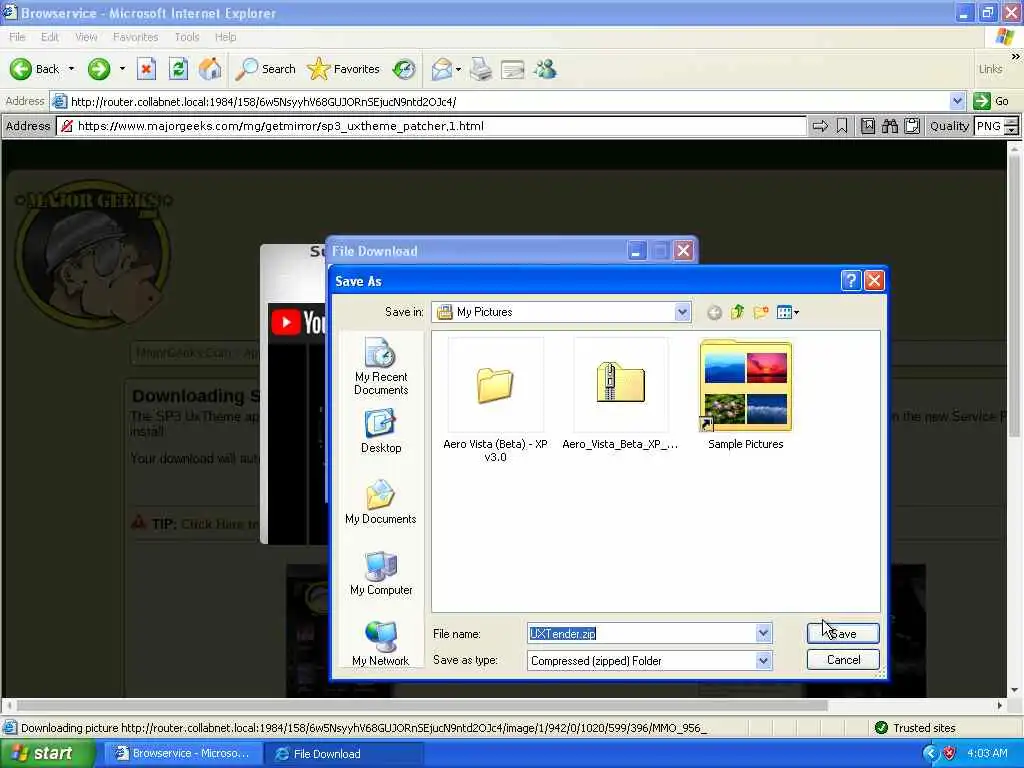Click the Quality PNG value field
1024x768 pixels.
[x=989, y=126]
